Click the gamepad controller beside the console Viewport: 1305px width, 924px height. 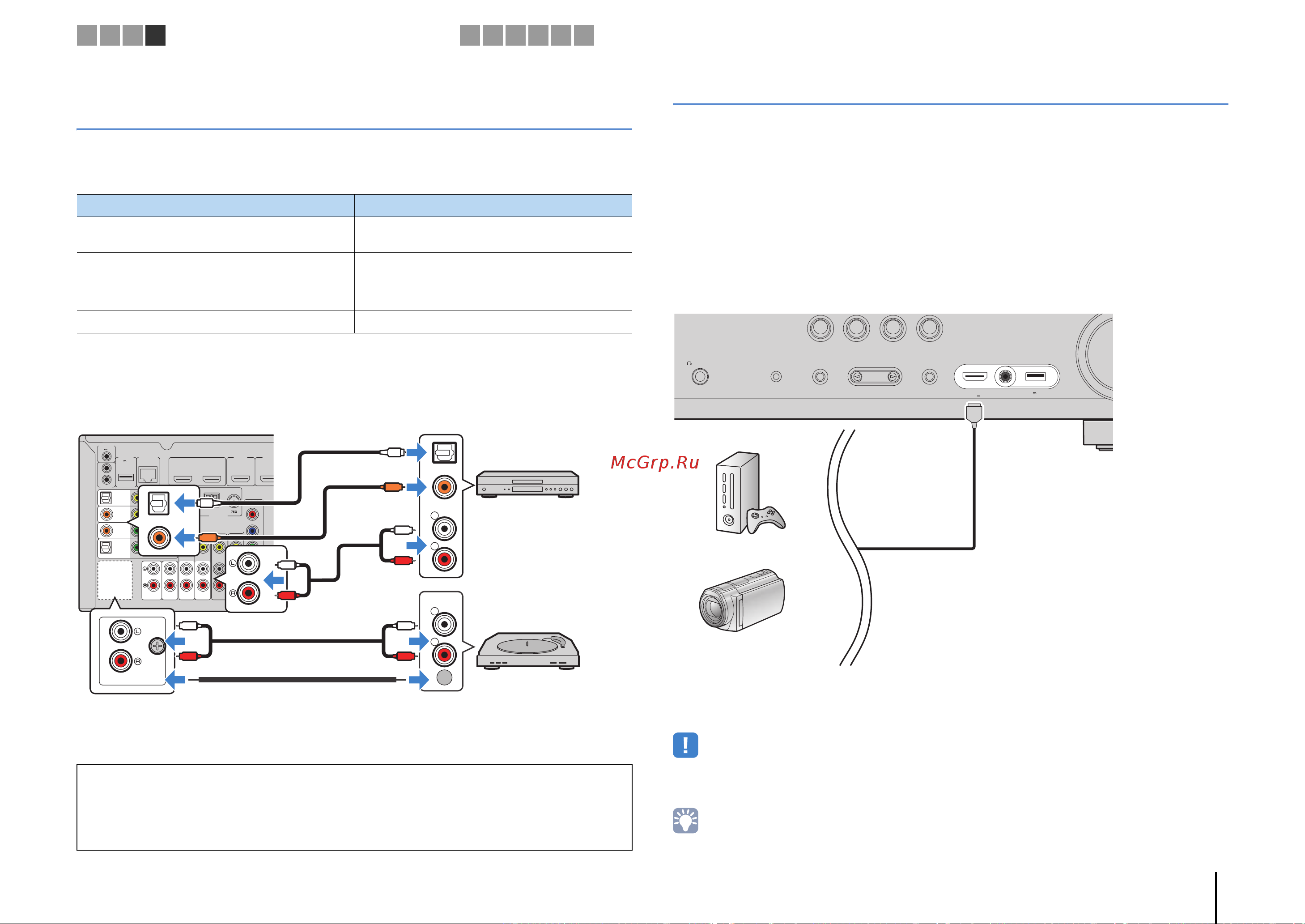coord(766,519)
